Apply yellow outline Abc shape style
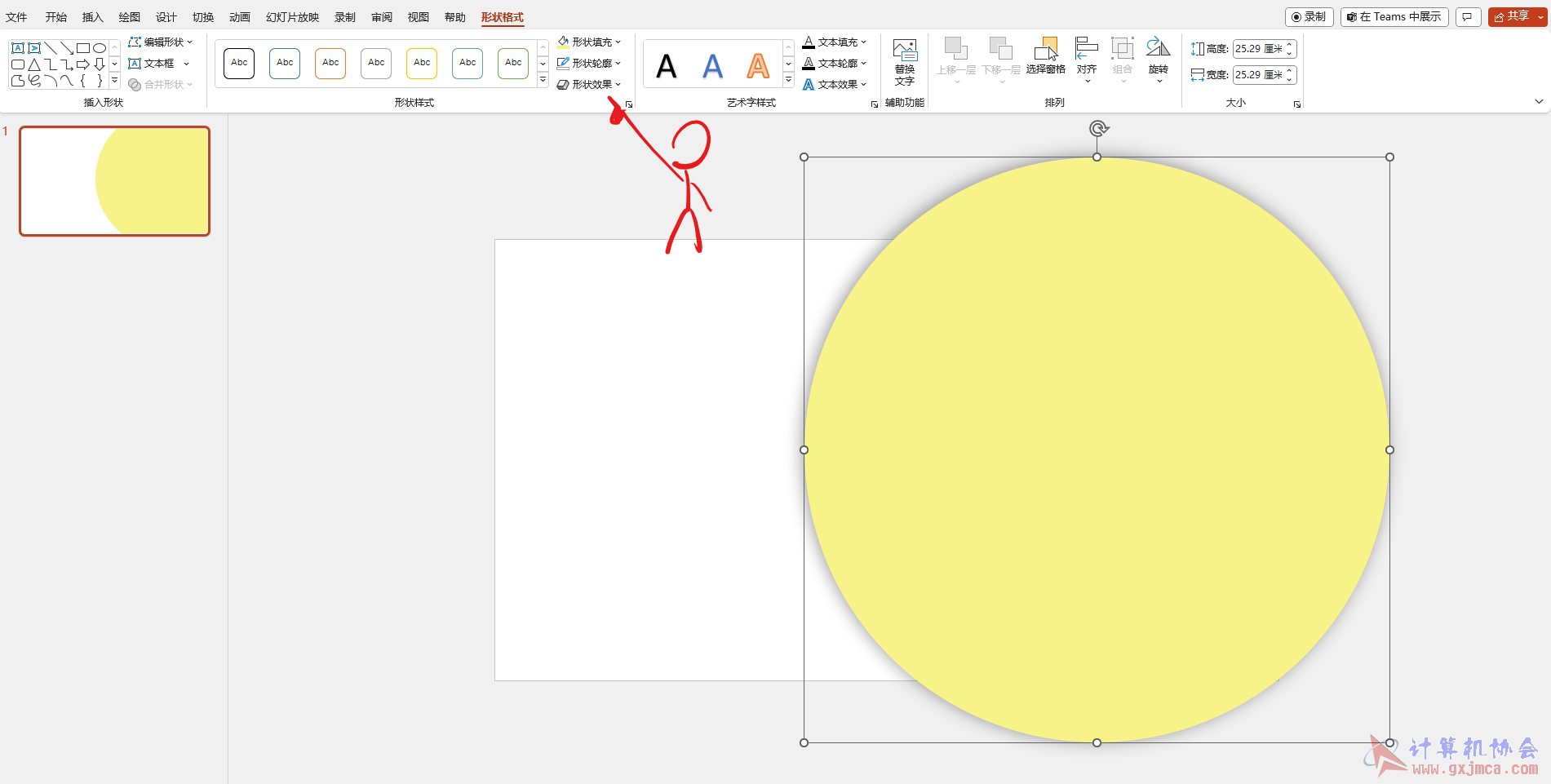The width and height of the screenshot is (1551, 784). click(x=422, y=63)
